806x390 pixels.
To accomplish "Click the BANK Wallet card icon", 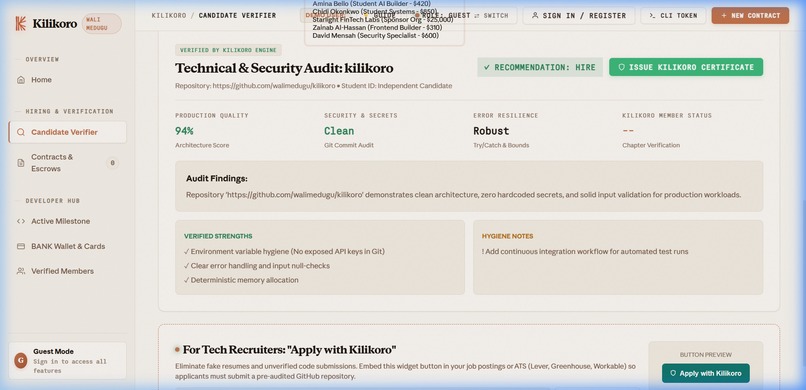I will click(x=21, y=246).
